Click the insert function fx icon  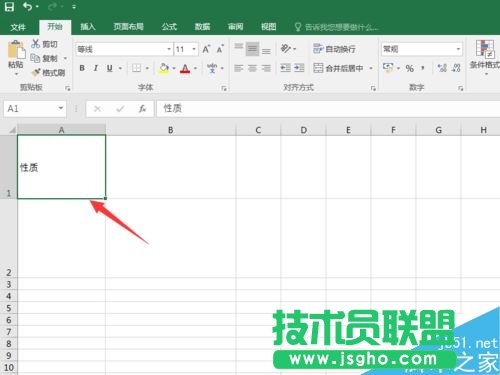pos(142,109)
